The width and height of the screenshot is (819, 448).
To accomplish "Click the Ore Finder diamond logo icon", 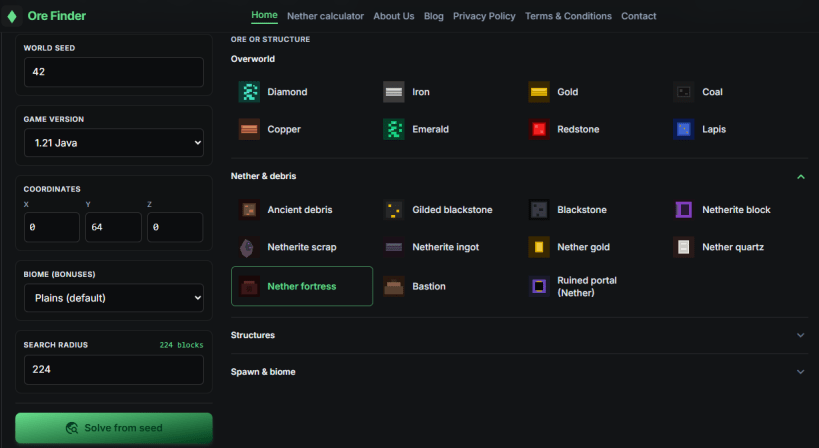I will 12,16.
